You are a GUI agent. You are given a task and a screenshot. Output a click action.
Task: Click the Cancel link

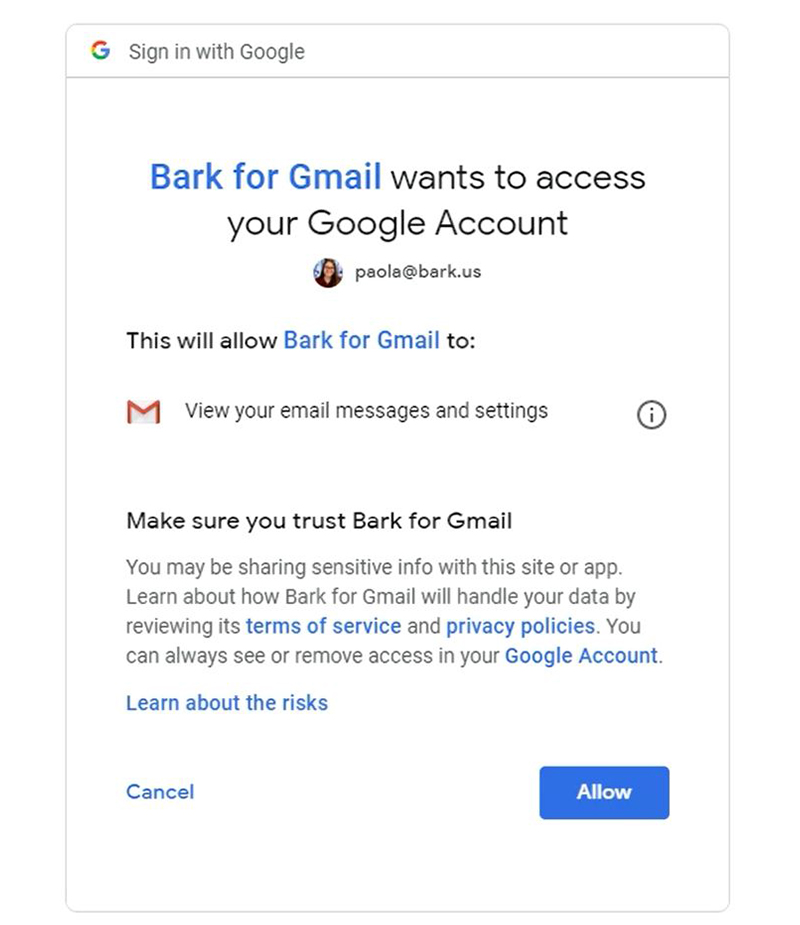tap(160, 792)
